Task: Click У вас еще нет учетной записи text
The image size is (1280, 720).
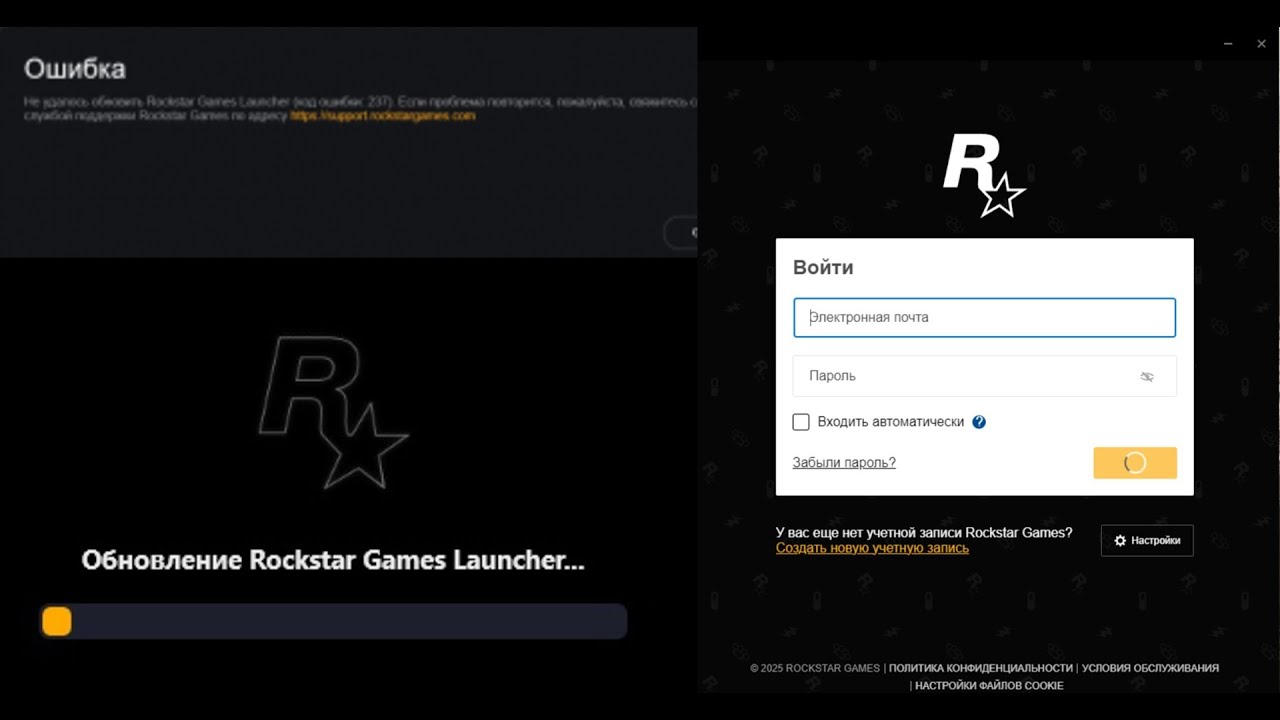Action: click(924, 533)
